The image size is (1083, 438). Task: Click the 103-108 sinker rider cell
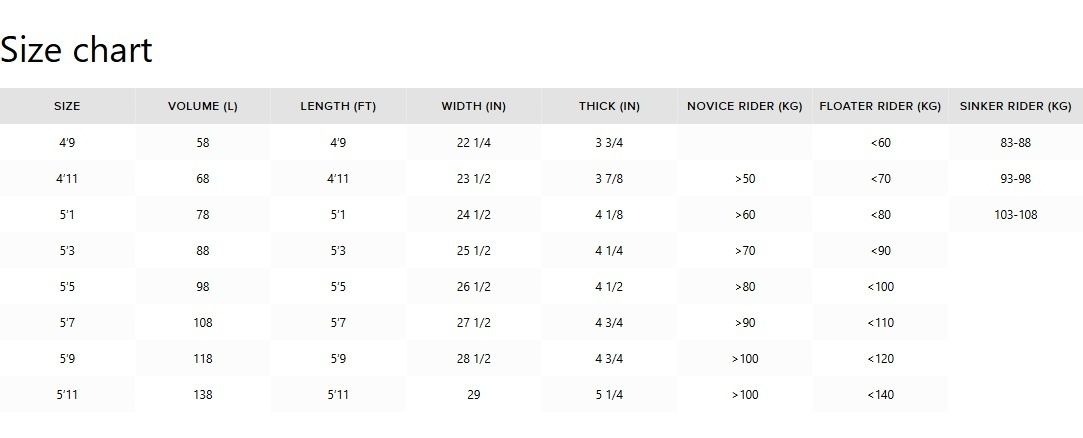pos(1015,215)
